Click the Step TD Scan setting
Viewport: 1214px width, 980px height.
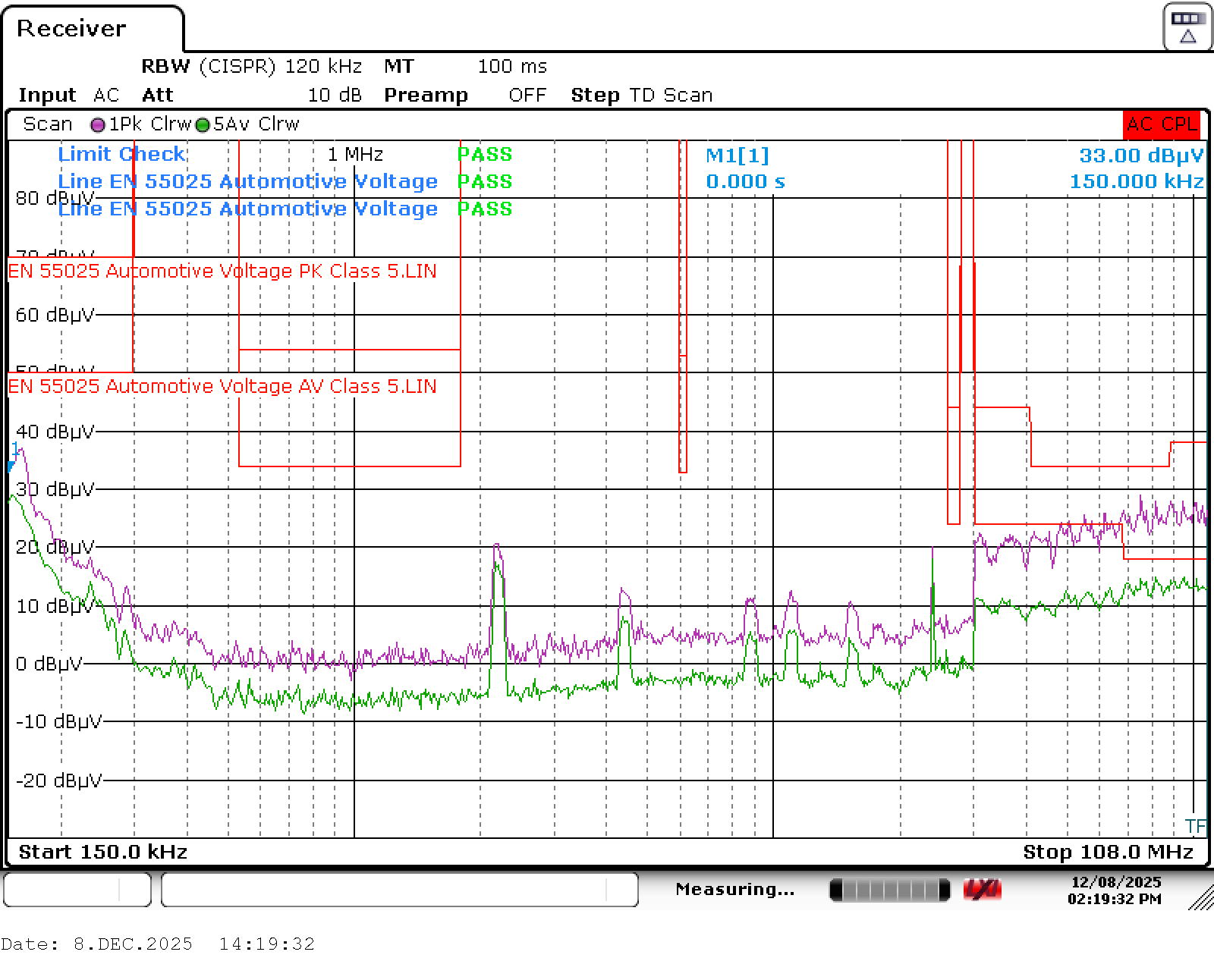pos(641,96)
